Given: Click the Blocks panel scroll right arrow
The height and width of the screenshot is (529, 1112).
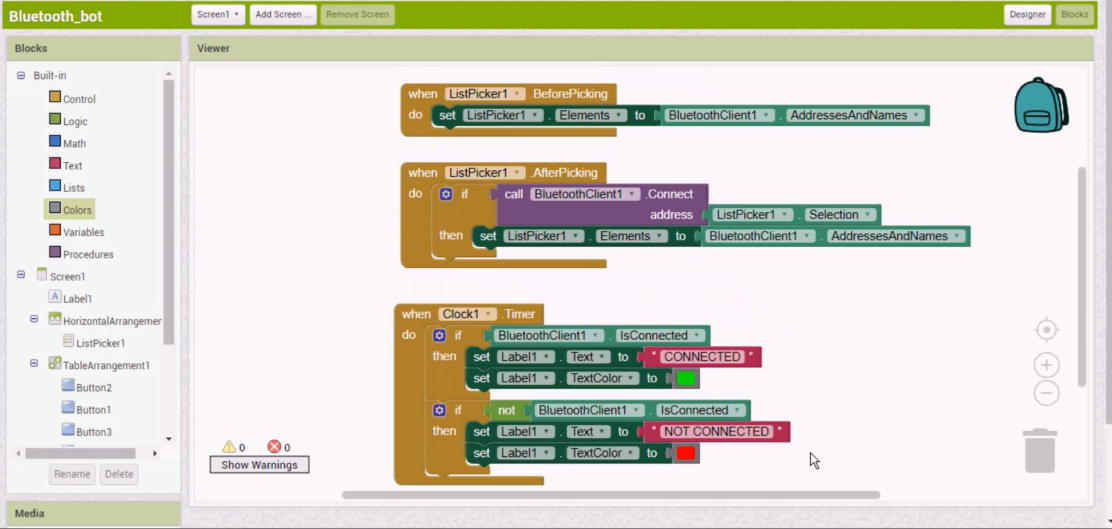Looking at the screenshot, I should click(155, 452).
